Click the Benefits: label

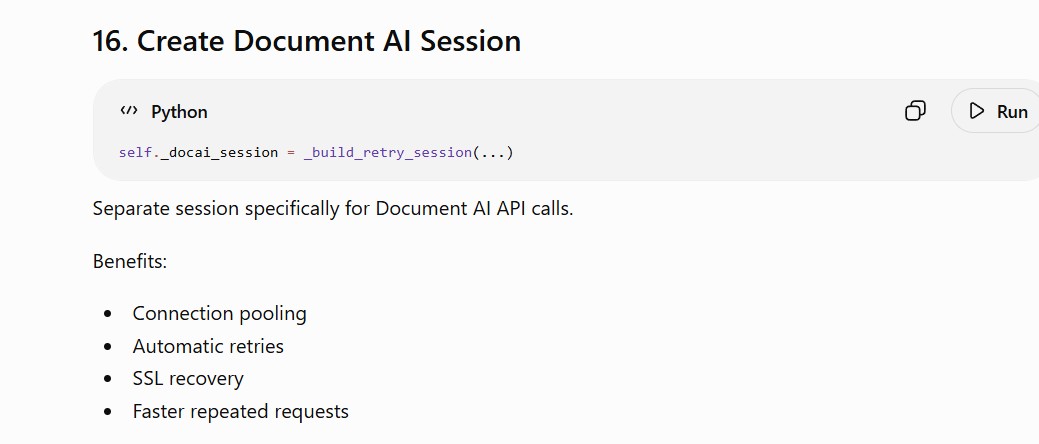point(130,261)
